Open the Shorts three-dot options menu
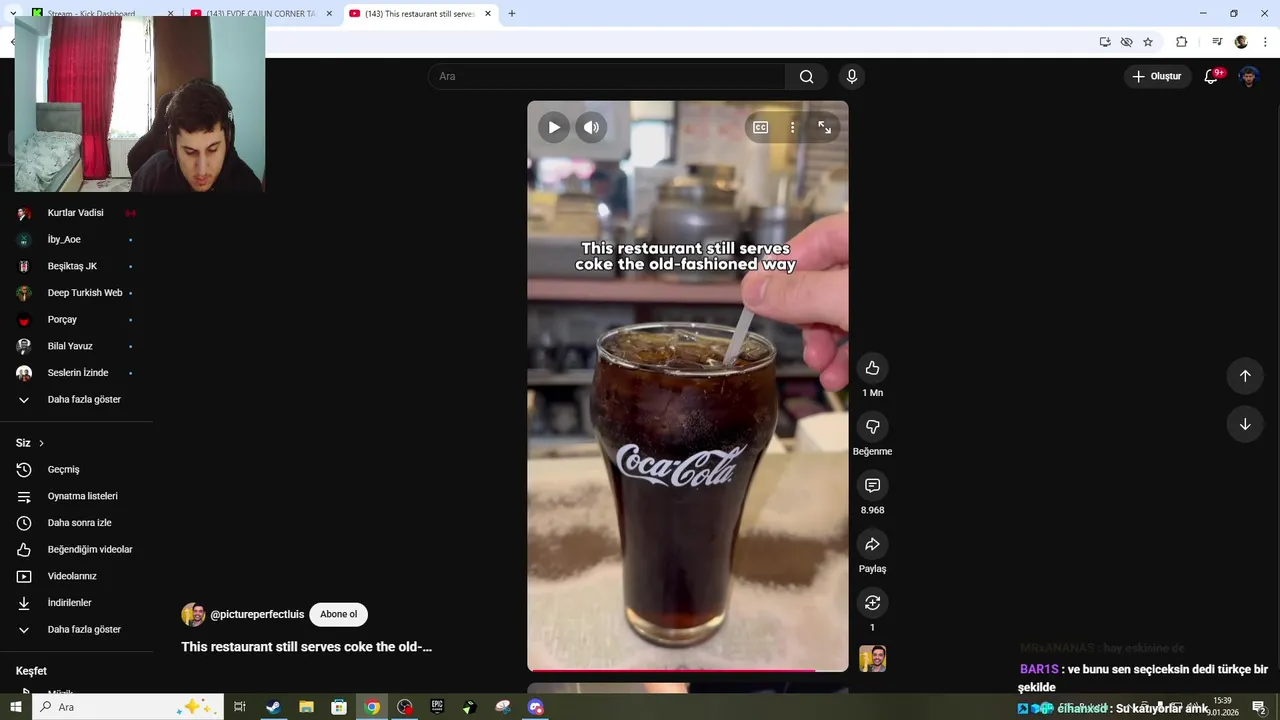Image resolution: width=1280 pixels, height=720 pixels. 792,127
